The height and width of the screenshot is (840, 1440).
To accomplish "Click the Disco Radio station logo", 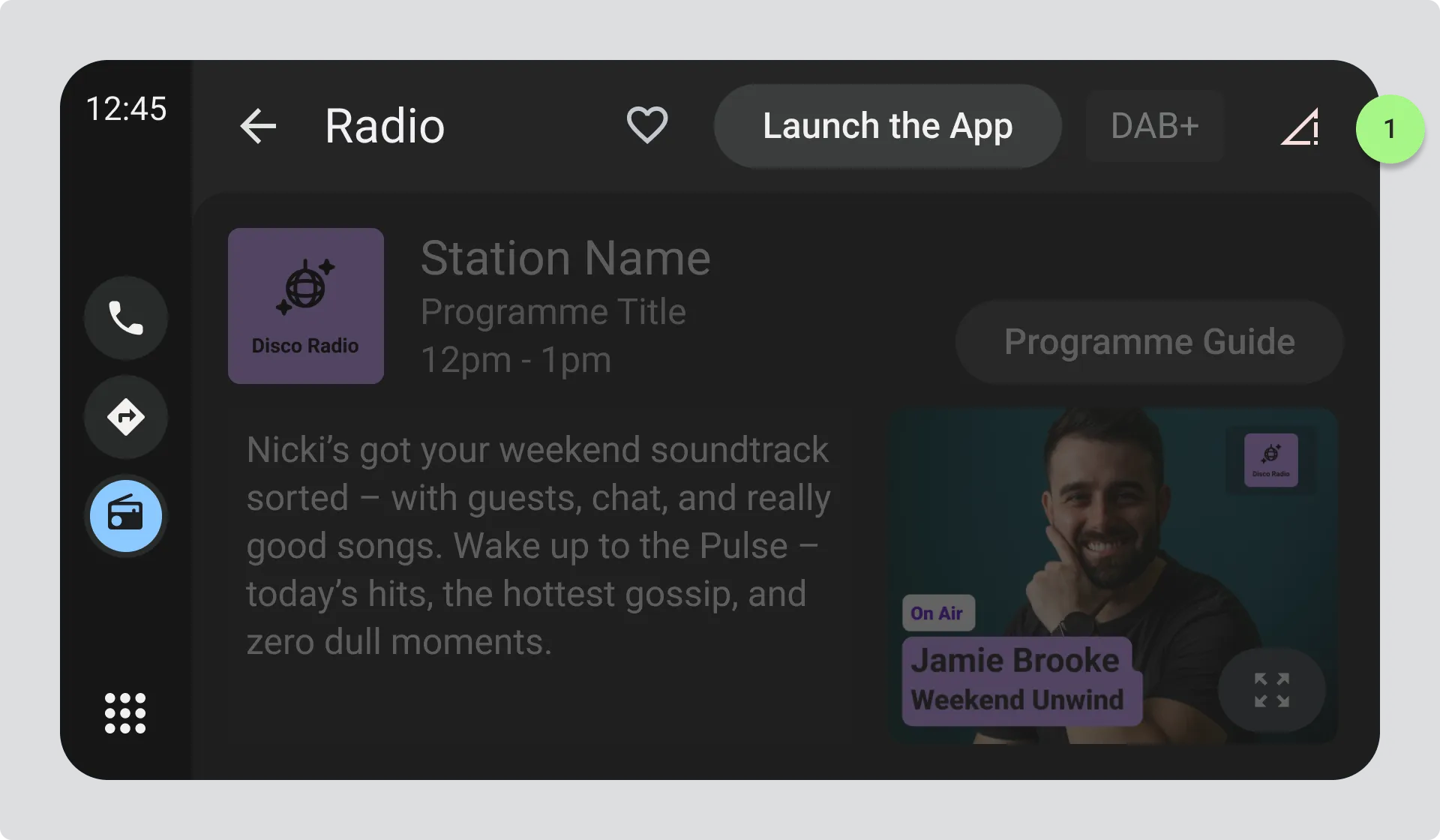I will pyautogui.click(x=305, y=306).
